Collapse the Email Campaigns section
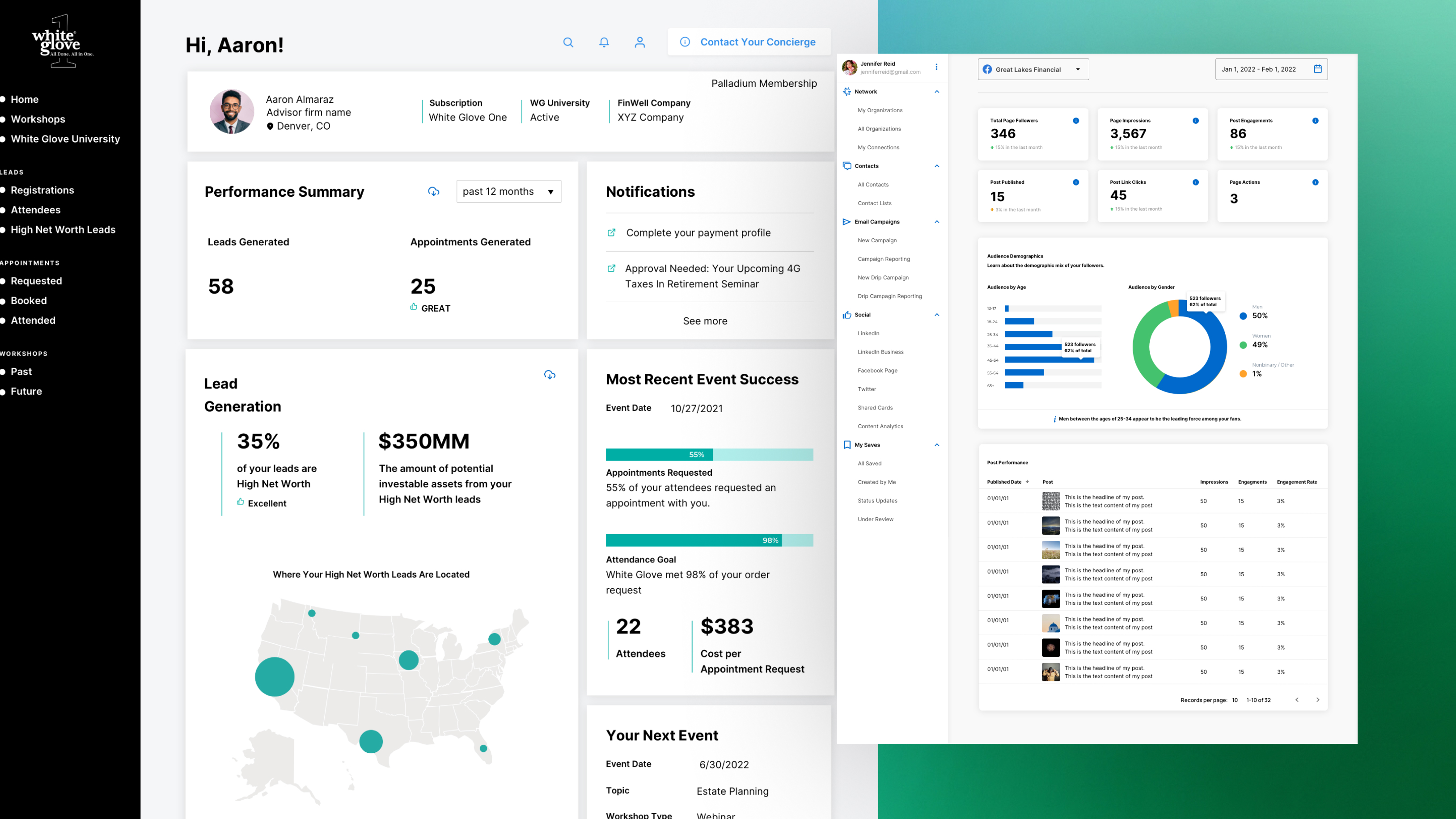This screenshot has height=819, width=1456. pyautogui.click(x=936, y=222)
